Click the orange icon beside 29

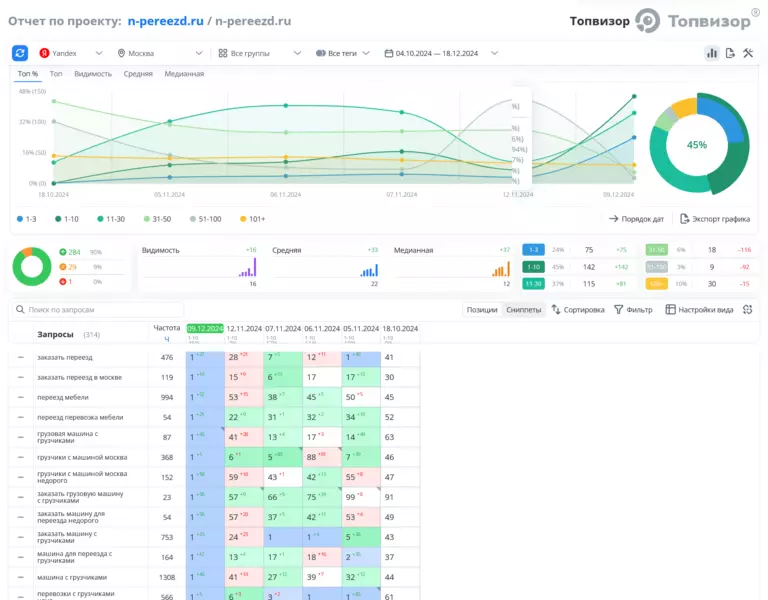63,267
